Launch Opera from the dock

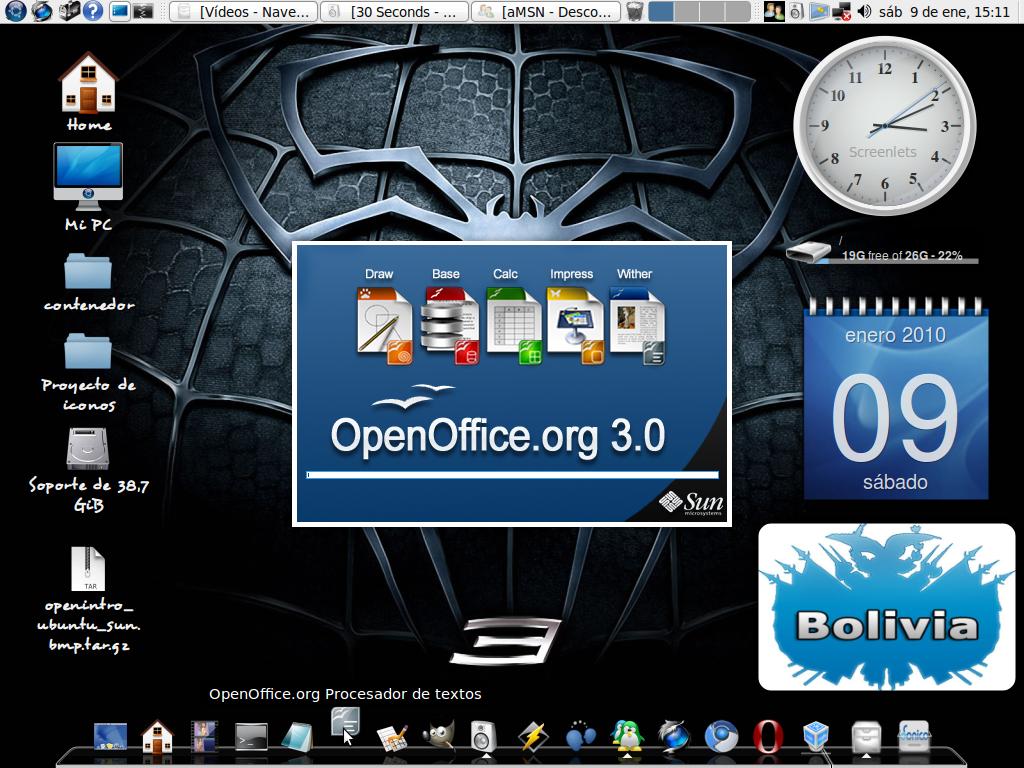pyautogui.click(x=768, y=737)
